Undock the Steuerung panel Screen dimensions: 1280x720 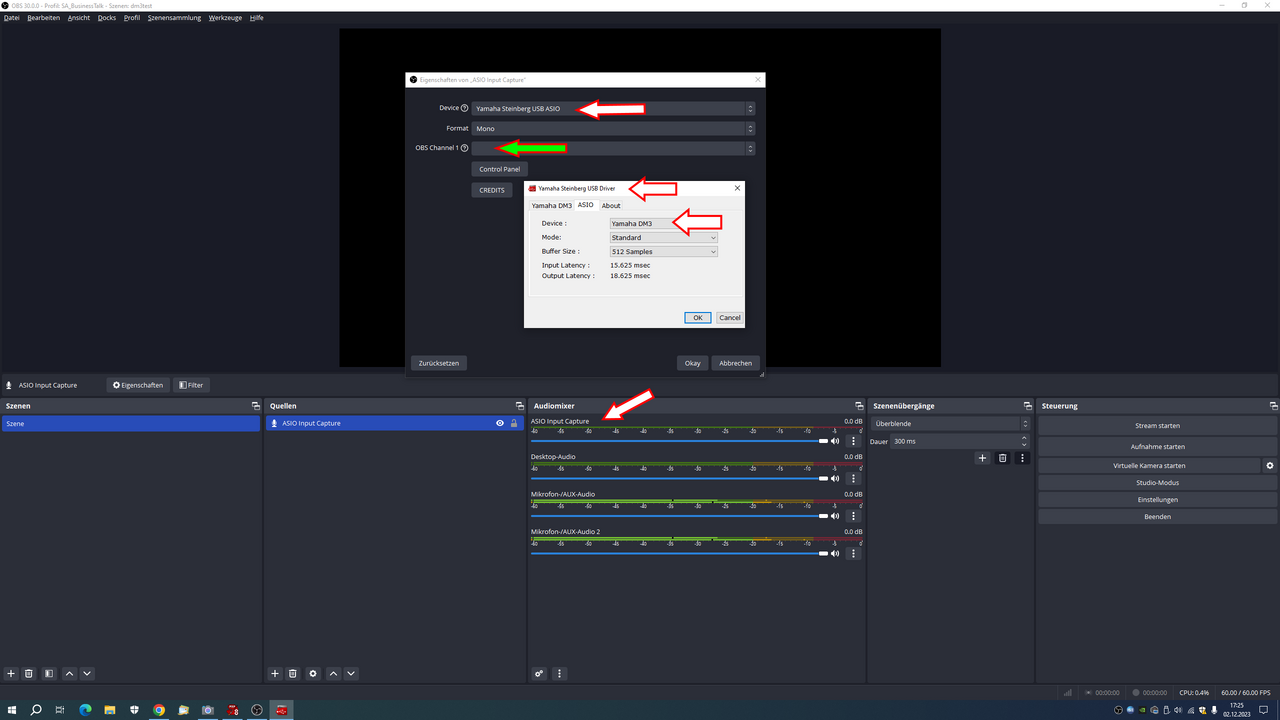[1273, 406]
